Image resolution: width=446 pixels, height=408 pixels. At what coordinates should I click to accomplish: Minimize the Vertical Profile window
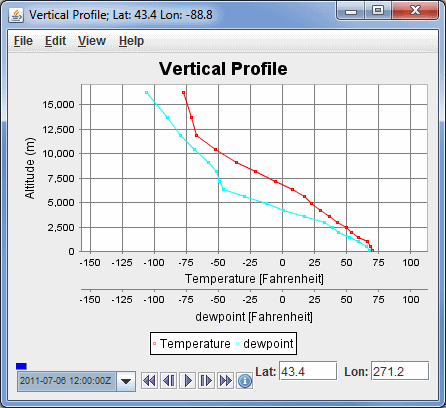pos(351,11)
